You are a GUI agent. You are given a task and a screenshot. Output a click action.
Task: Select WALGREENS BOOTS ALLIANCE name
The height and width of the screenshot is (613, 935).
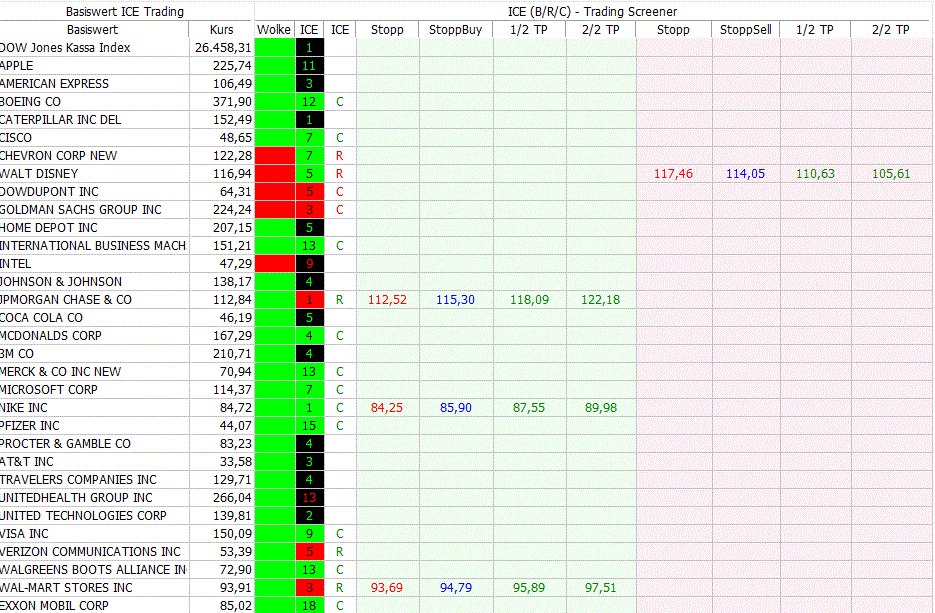coord(93,569)
